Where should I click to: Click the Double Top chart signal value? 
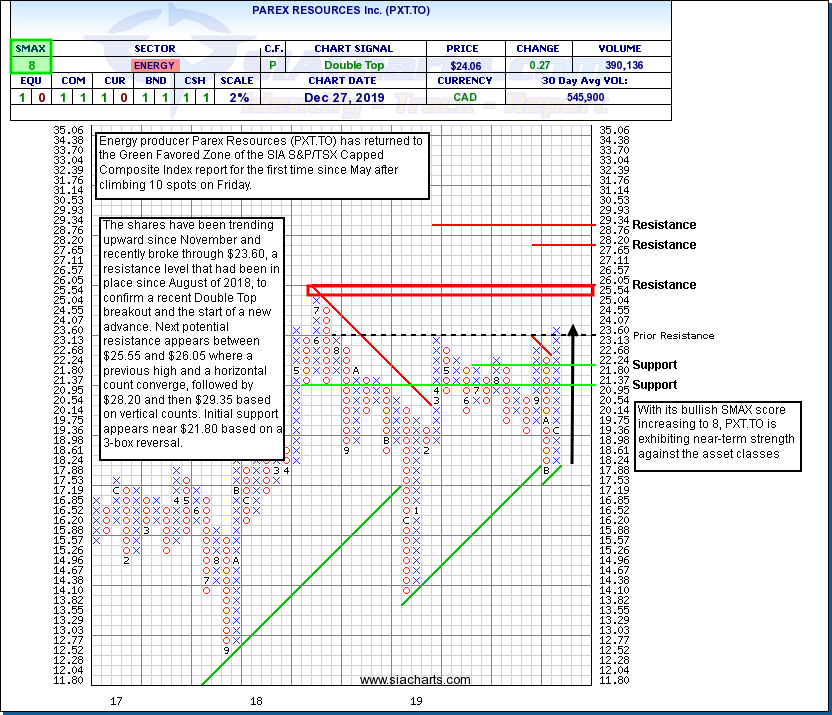[x=353, y=64]
